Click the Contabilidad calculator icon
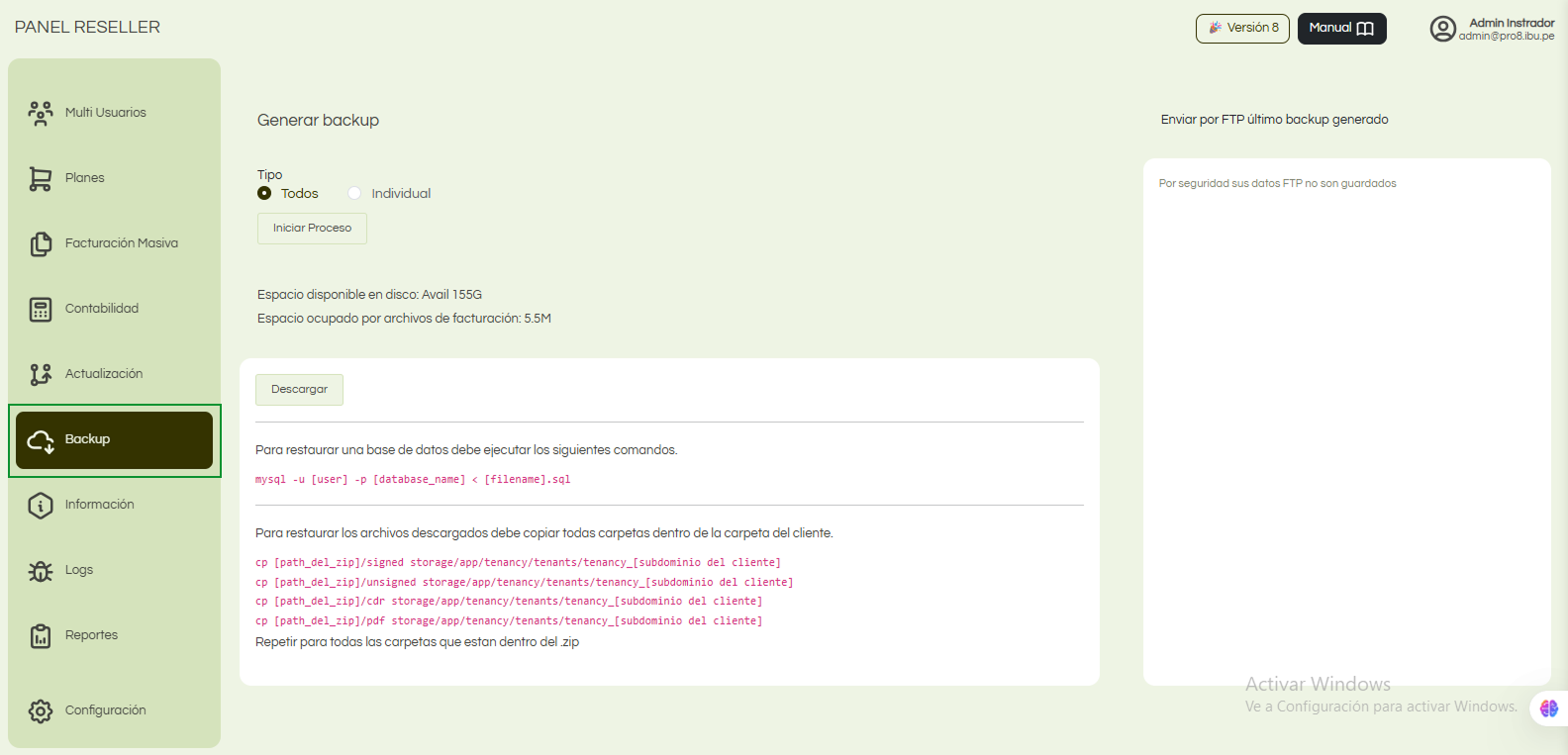1568x755 pixels. 41,309
